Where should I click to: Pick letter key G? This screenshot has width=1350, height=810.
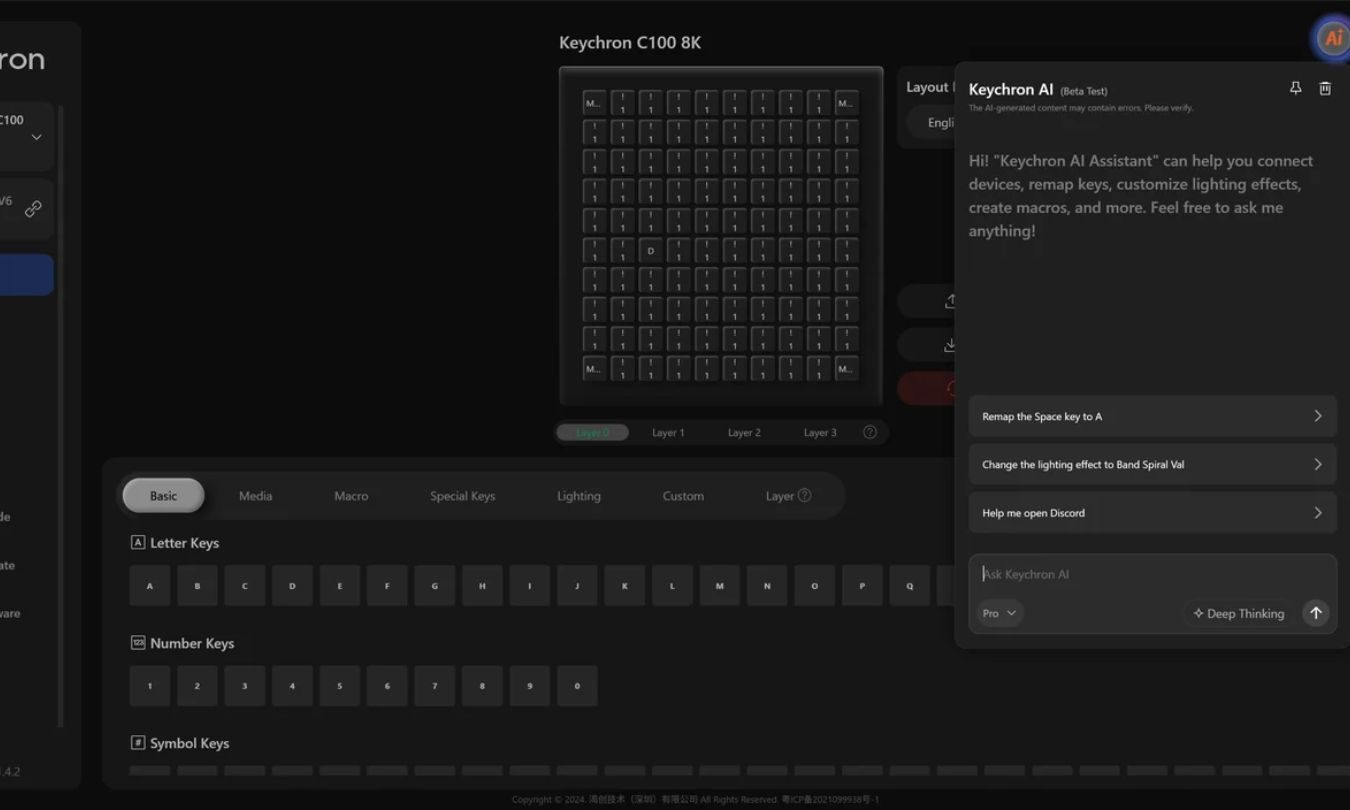[x=435, y=586]
